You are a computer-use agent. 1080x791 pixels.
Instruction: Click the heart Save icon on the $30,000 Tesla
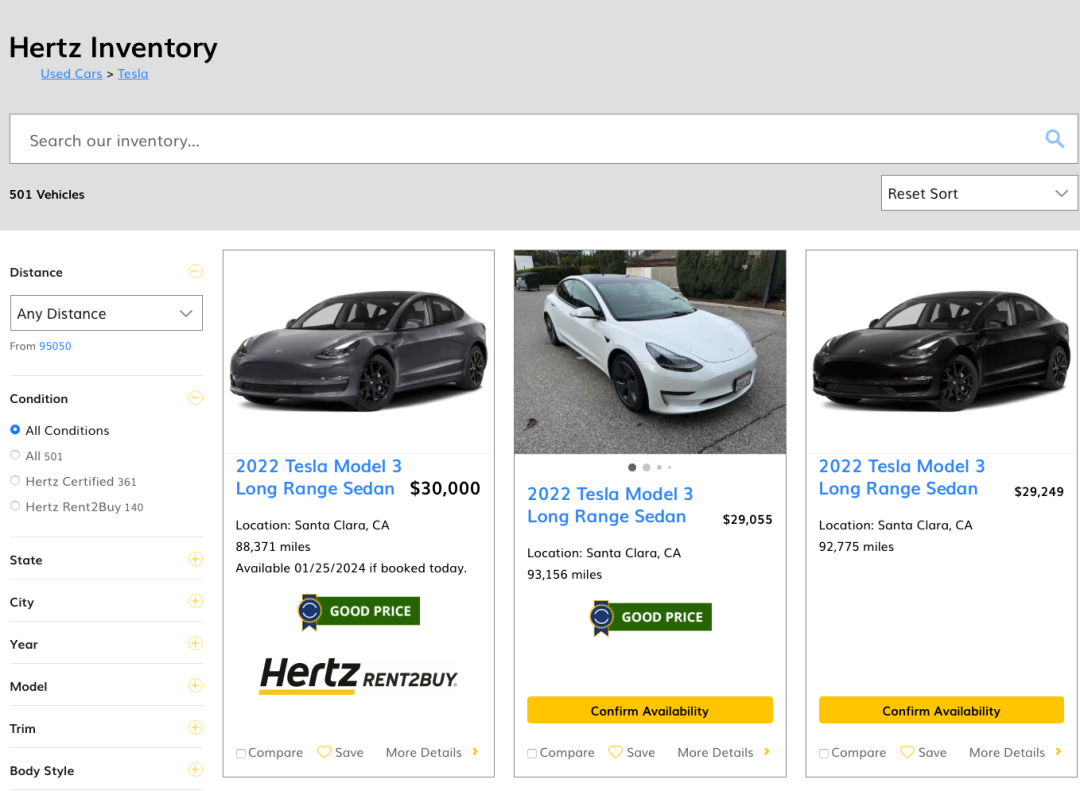(324, 752)
